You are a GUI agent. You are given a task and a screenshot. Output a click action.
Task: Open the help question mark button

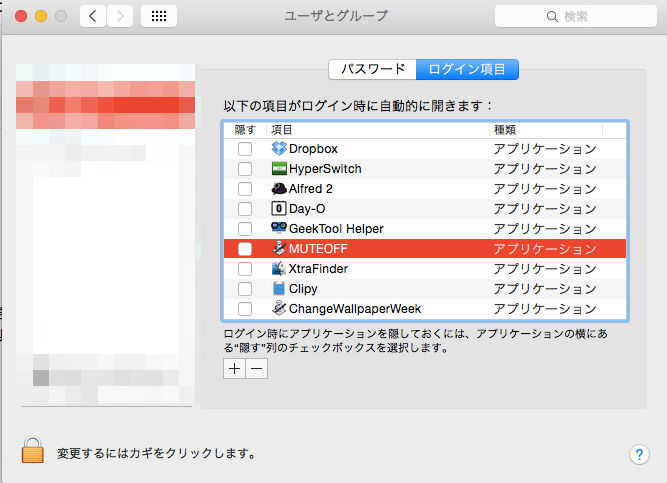639,454
